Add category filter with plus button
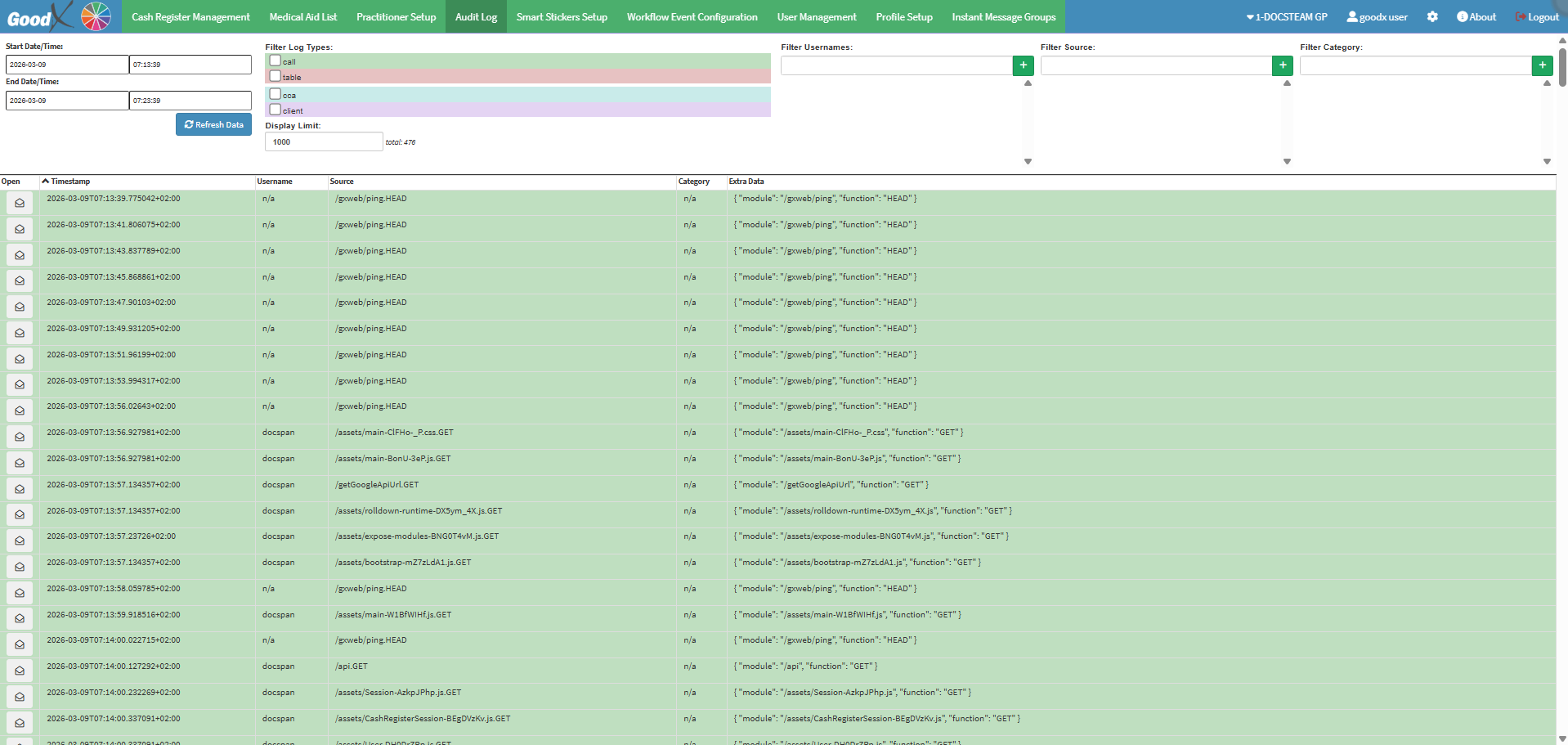This screenshot has width=1568, height=745. tap(1541, 65)
